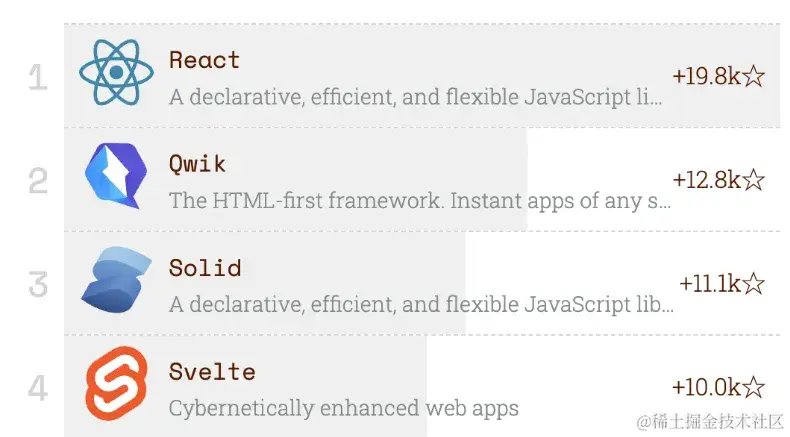Open the React project title
Image resolution: width=790 pixels, height=437 pixels.
204,60
